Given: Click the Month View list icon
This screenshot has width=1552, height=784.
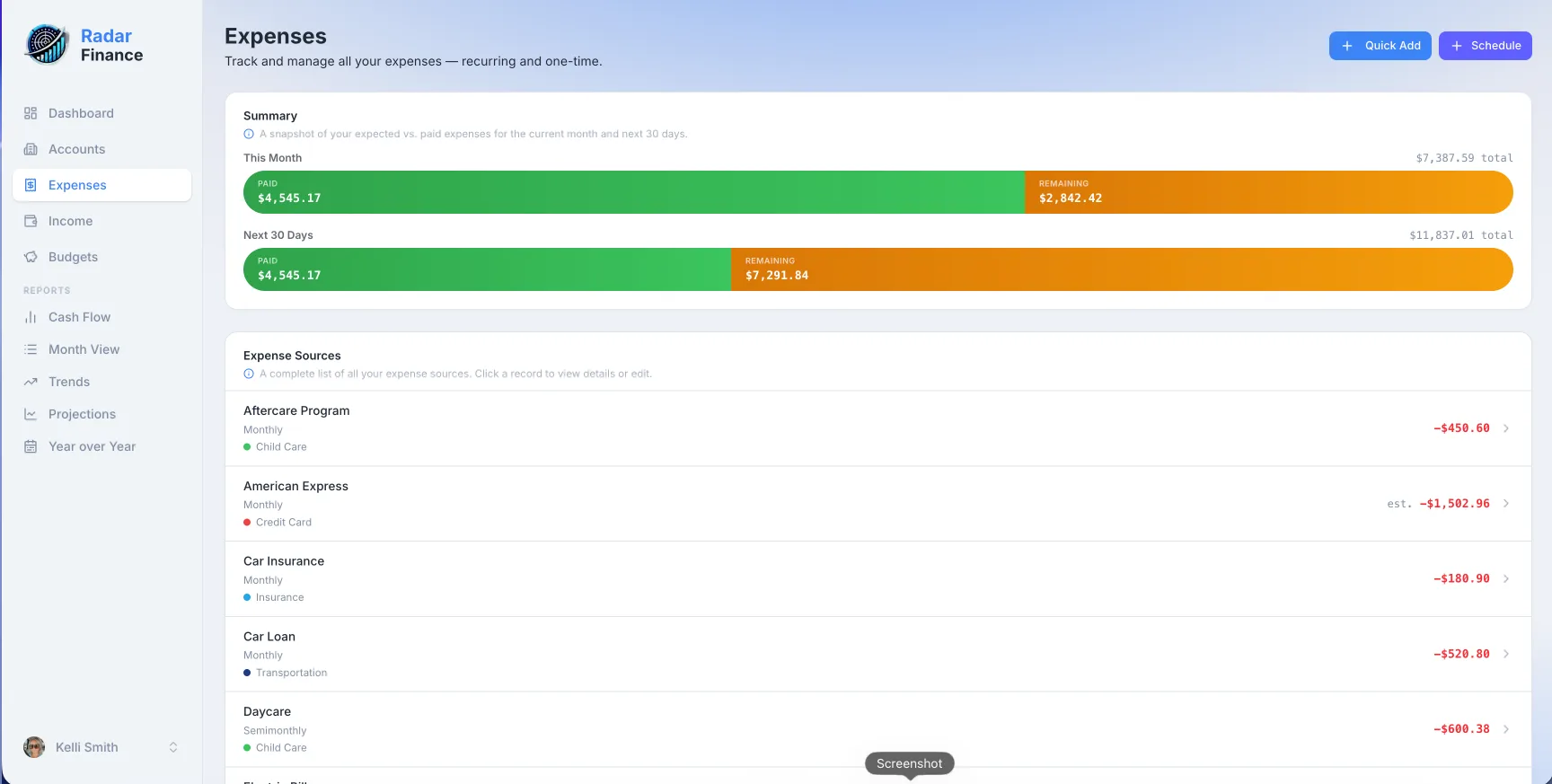Looking at the screenshot, I should coord(31,349).
